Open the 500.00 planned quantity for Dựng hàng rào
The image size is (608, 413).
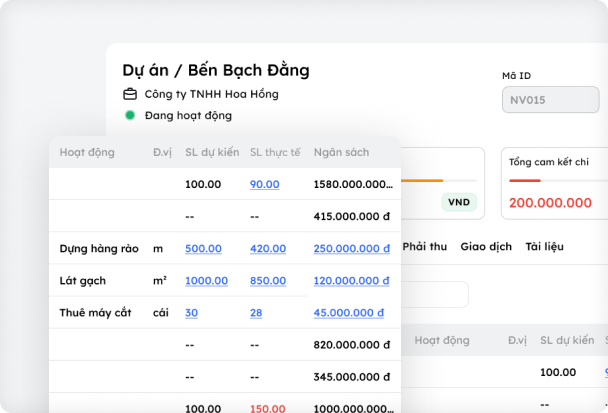tap(203, 248)
